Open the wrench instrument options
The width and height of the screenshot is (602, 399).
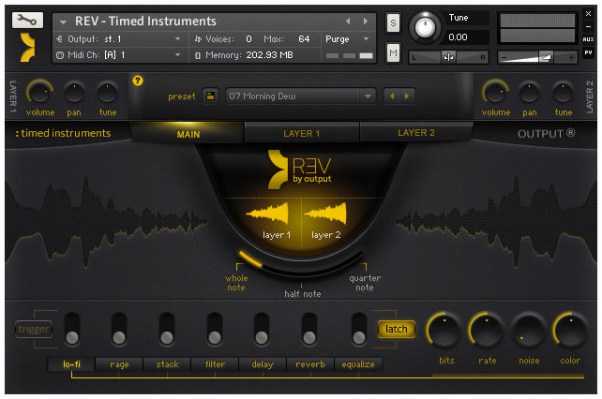(x=27, y=20)
